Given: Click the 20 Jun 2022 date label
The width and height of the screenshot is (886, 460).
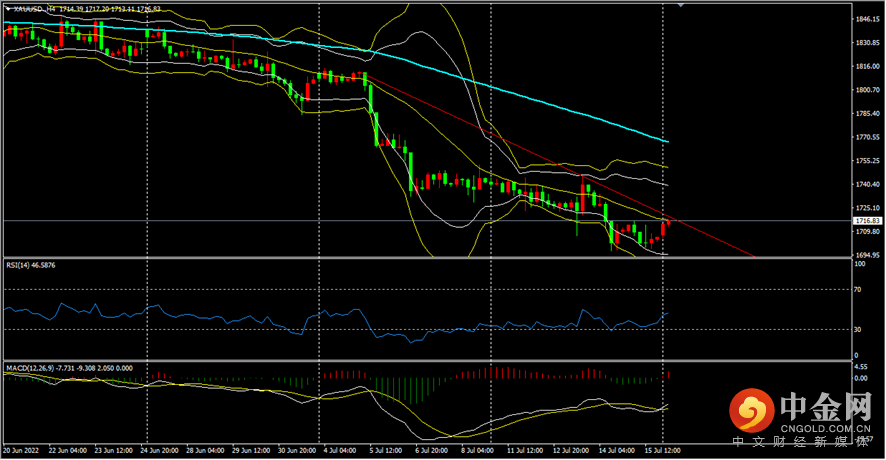Looking at the screenshot, I should [x=21, y=450].
